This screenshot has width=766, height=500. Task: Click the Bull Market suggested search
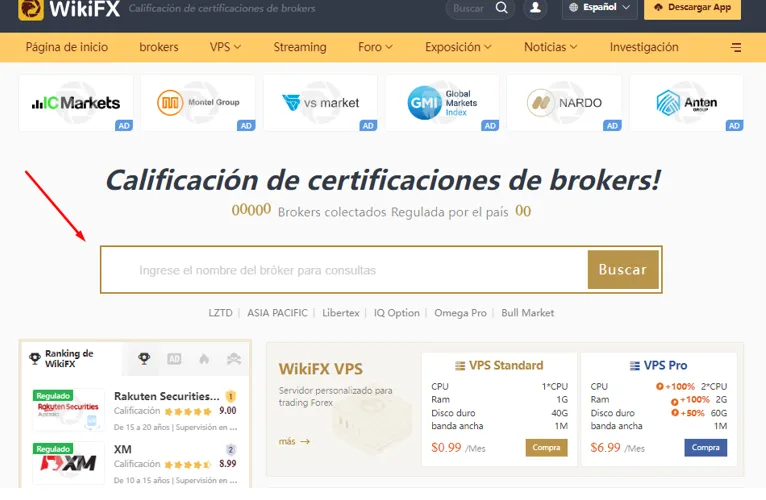click(528, 313)
